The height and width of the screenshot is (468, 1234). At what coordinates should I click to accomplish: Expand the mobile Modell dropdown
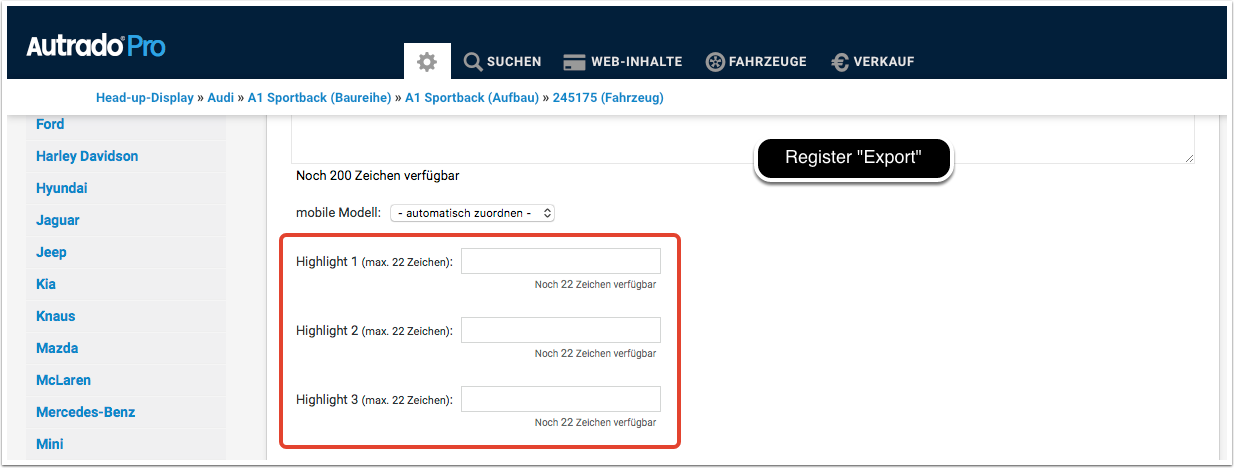(x=472, y=213)
